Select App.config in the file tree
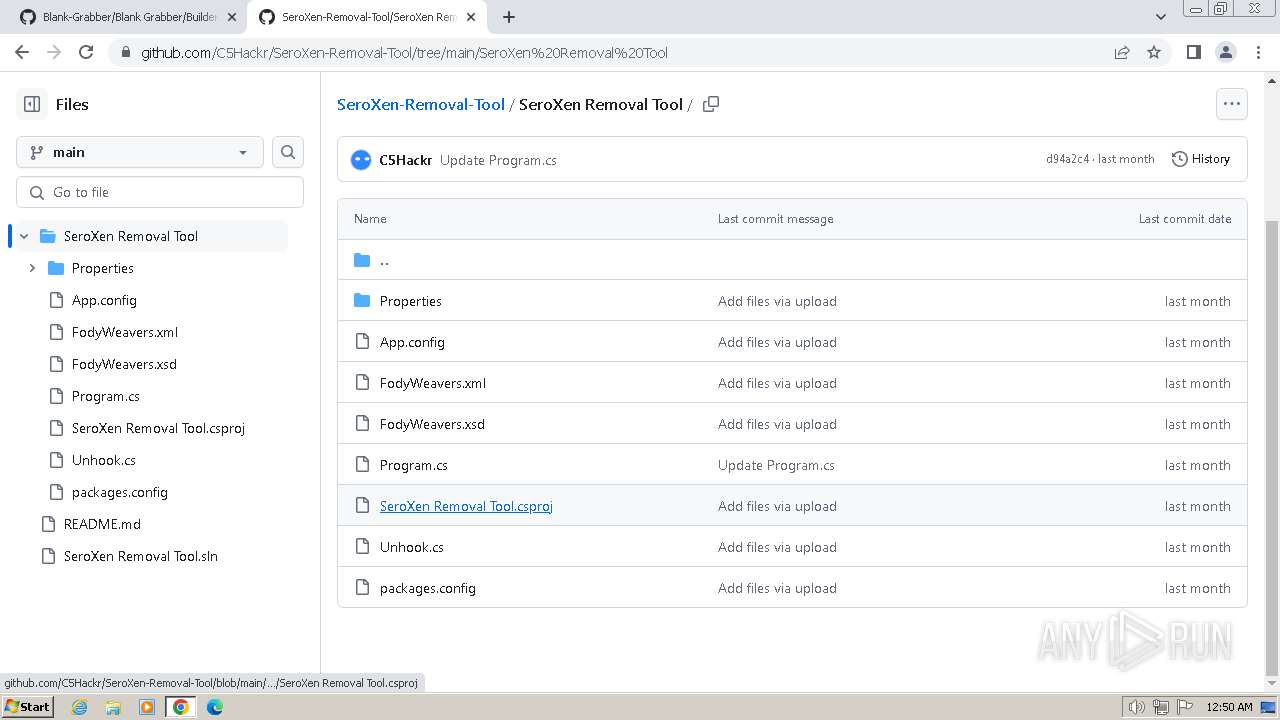The image size is (1280, 720). click(x=104, y=300)
